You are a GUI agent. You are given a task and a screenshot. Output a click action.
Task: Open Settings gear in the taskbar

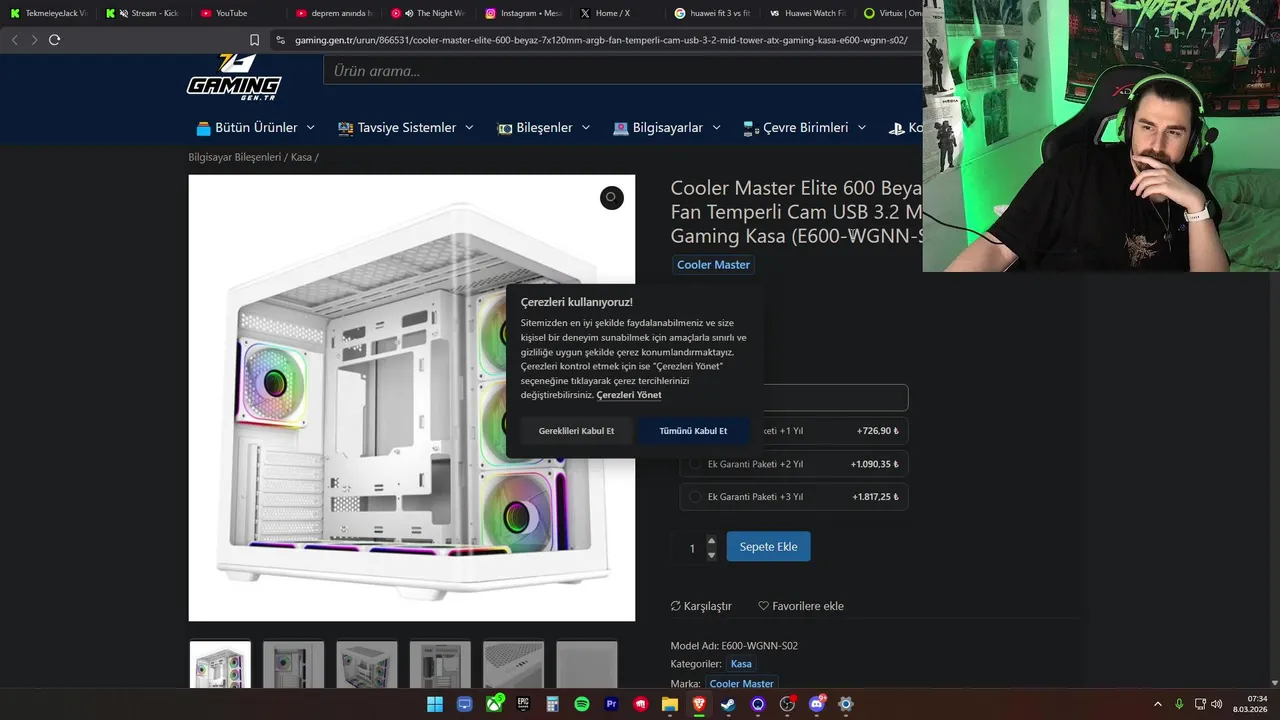[846, 704]
